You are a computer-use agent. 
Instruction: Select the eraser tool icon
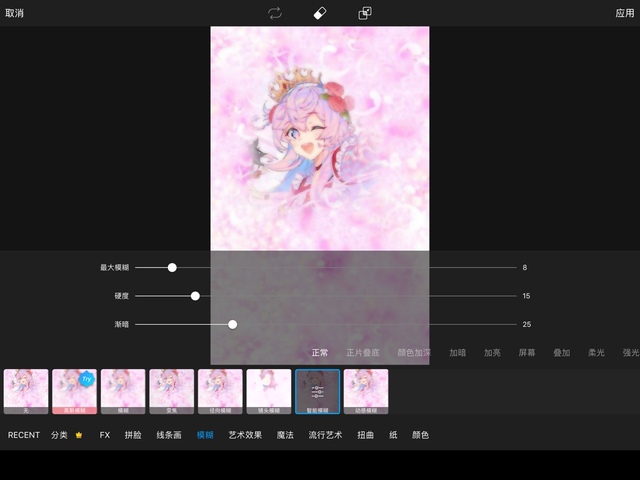(x=320, y=13)
